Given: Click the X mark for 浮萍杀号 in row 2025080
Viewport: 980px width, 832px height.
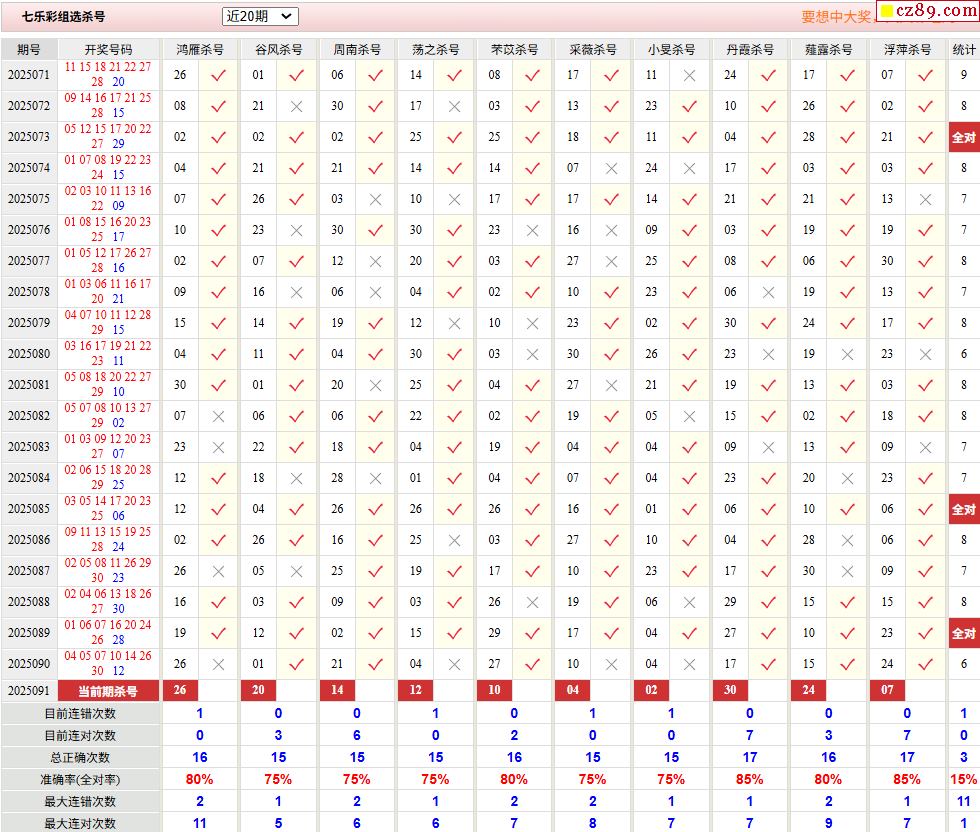Looking at the screenshot, I should coord(926,354).
